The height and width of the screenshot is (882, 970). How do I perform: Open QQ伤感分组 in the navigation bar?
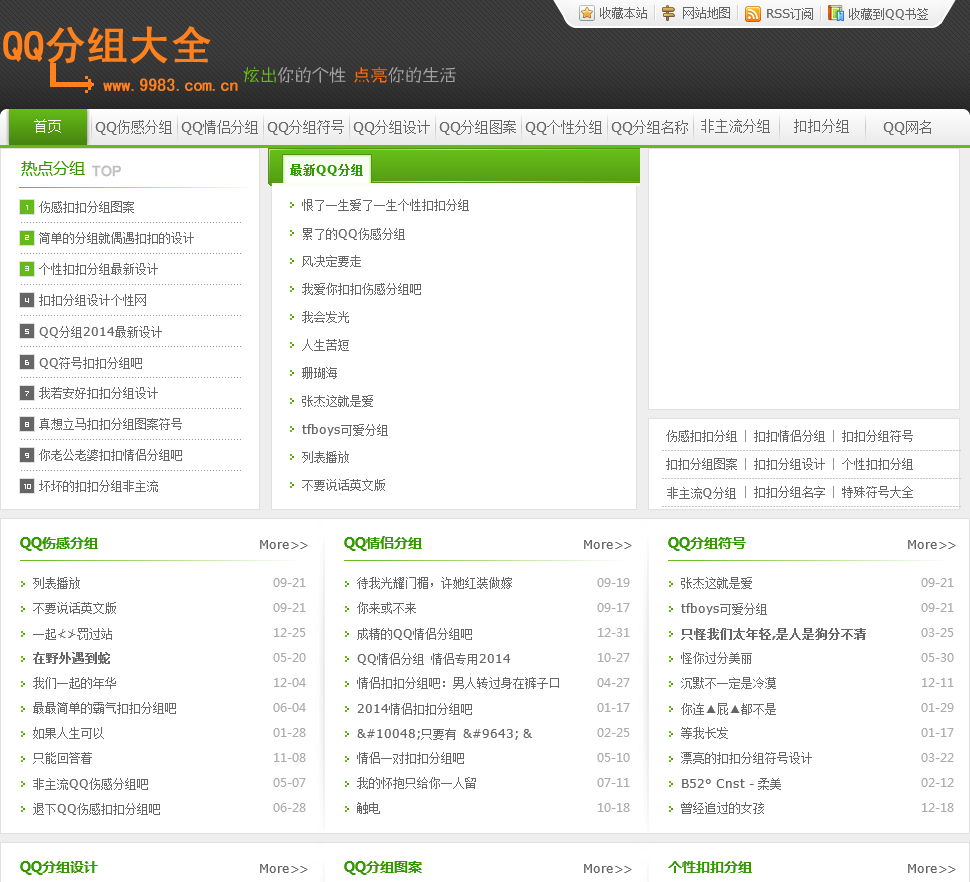pyautogui.click(x=134, y=127)
